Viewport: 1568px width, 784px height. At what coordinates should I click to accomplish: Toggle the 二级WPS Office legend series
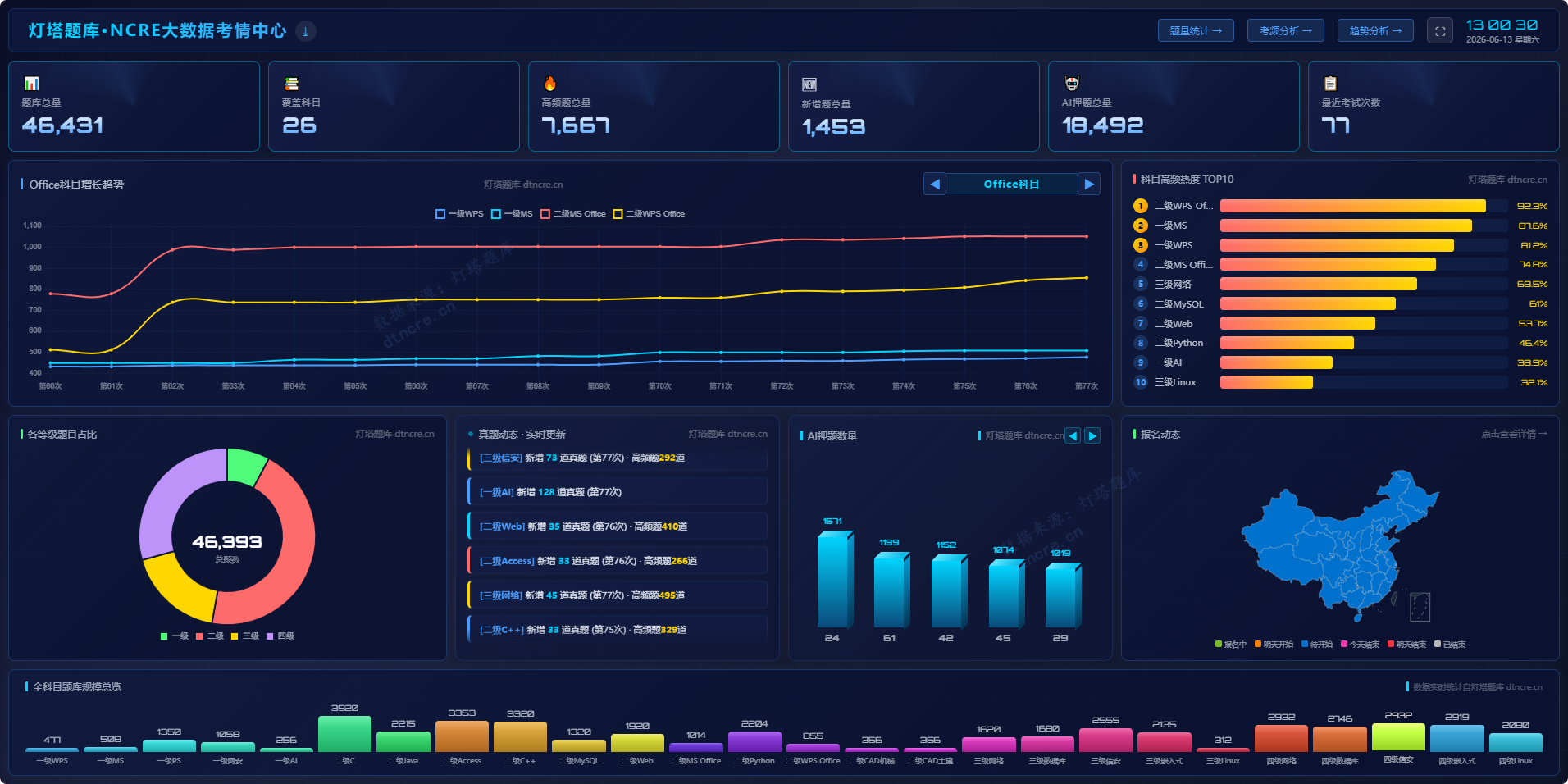click(x=649, y=214)
